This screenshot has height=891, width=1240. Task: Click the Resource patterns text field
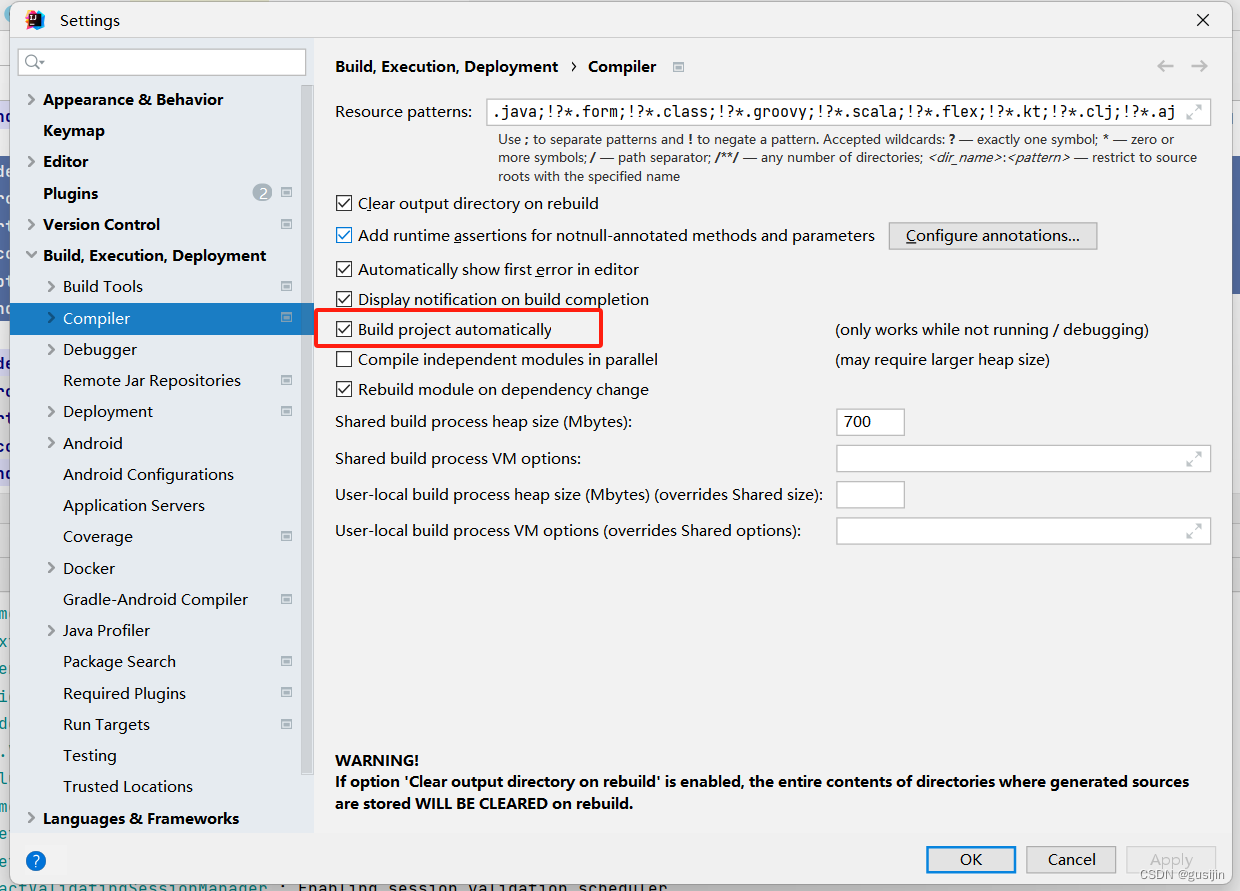(849, 112)
